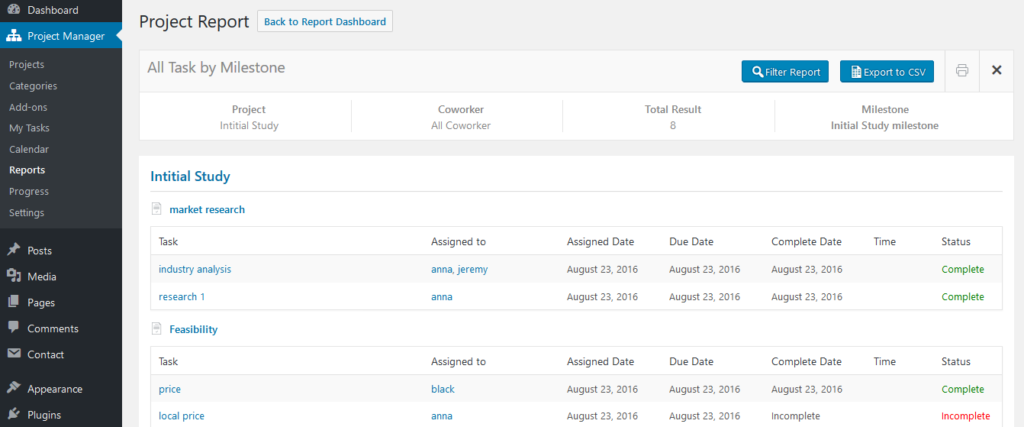Click Project summary value 'Intitial Study'
The height and width of the screenshot is (427, 1024).
click(249, 125)
